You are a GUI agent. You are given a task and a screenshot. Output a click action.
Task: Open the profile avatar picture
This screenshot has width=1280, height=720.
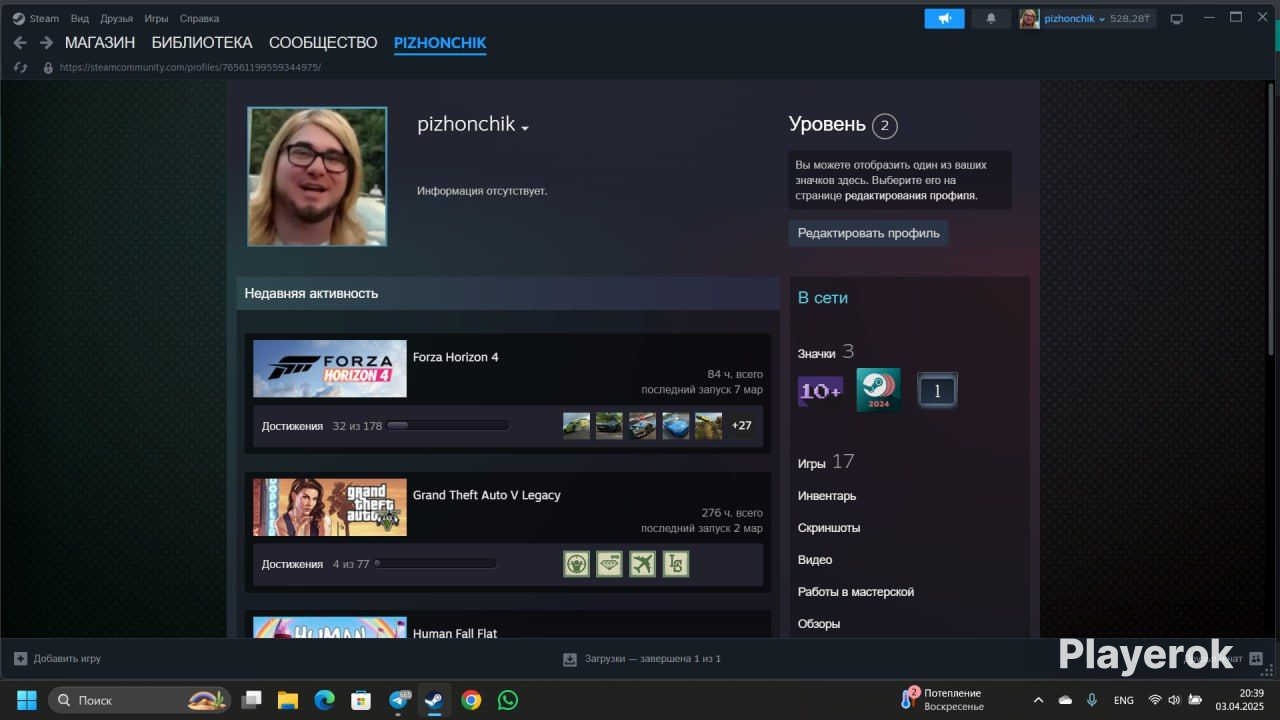(317, 177)
